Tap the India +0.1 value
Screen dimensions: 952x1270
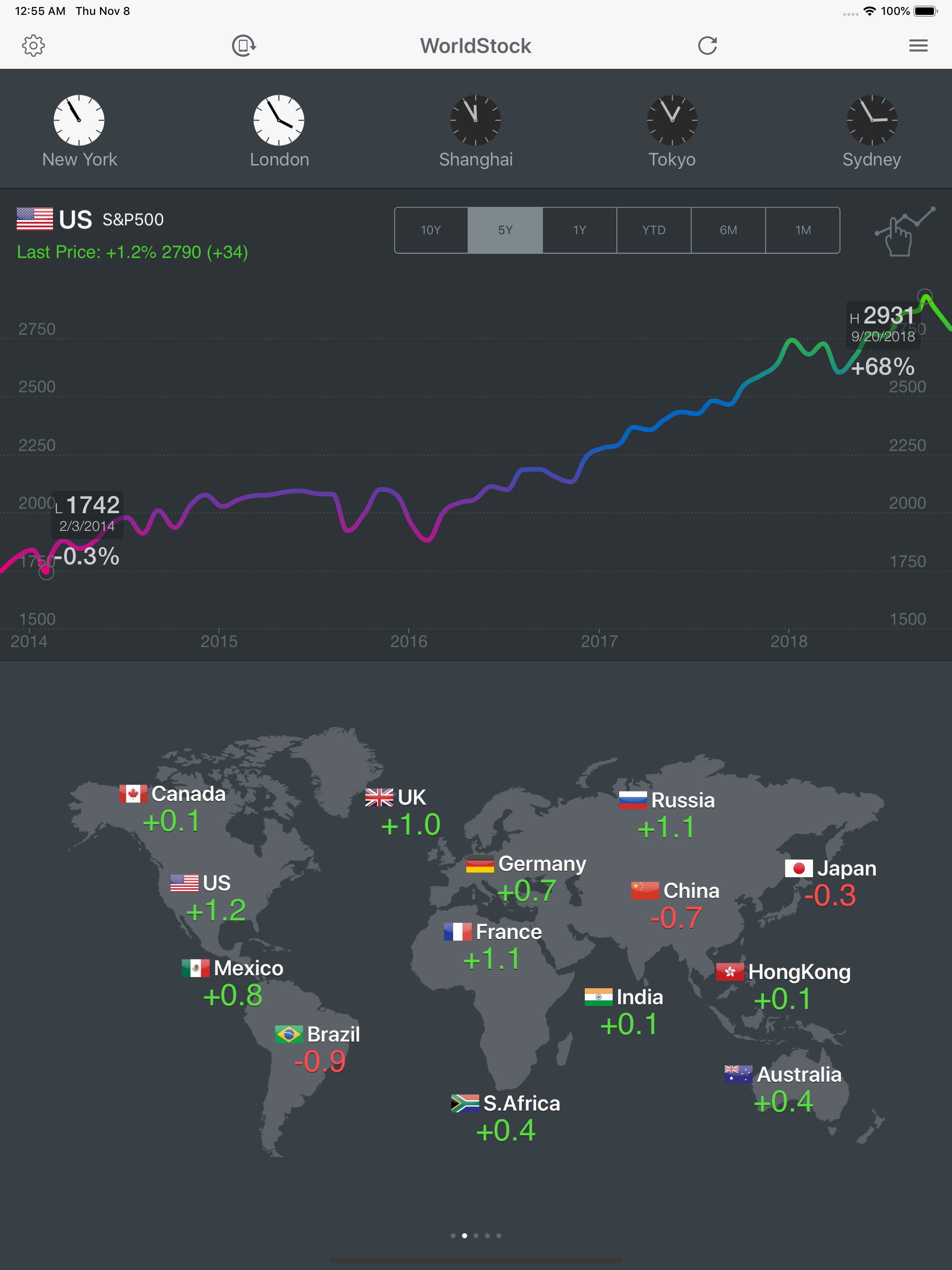629,1024
